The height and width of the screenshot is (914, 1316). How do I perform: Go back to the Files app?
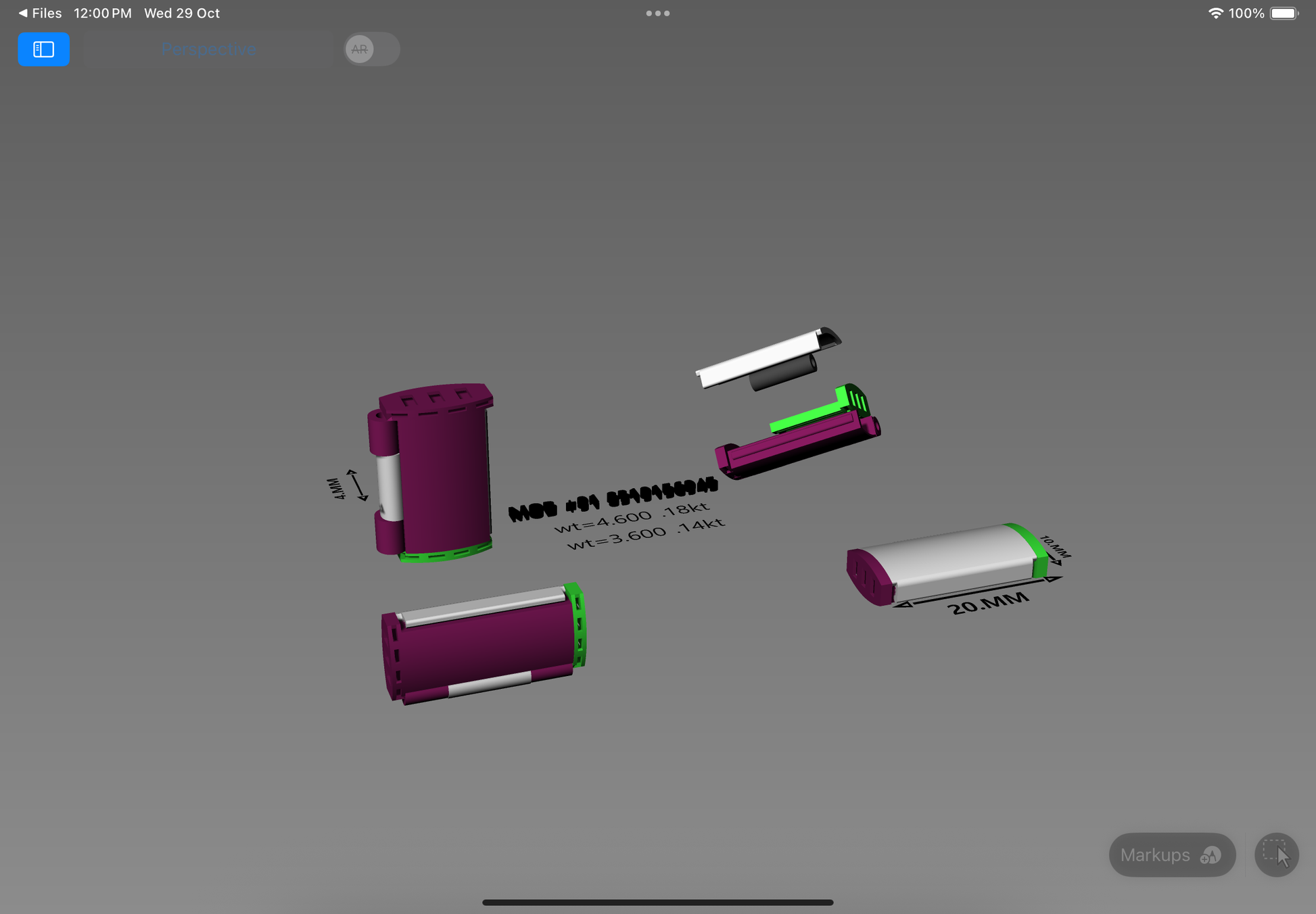[x=40, y=13]
